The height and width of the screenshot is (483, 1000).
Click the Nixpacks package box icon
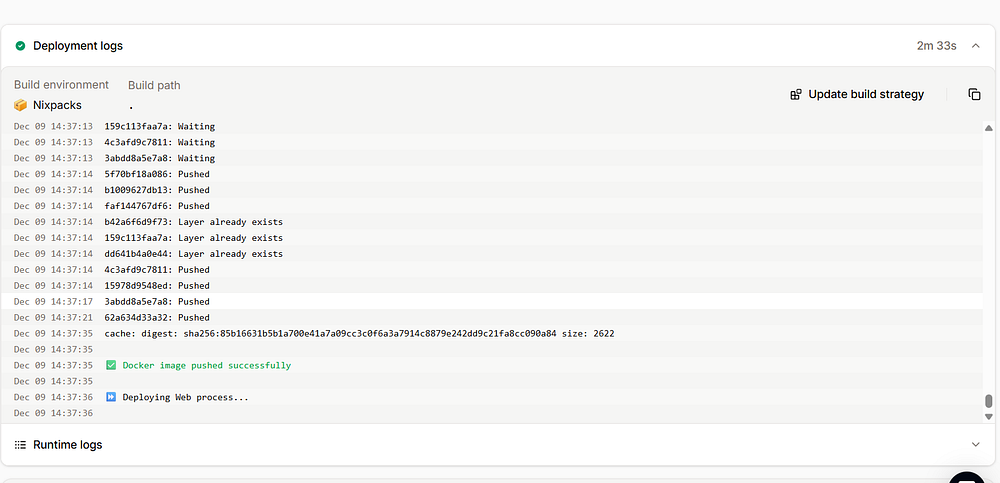tap(20, 105)
